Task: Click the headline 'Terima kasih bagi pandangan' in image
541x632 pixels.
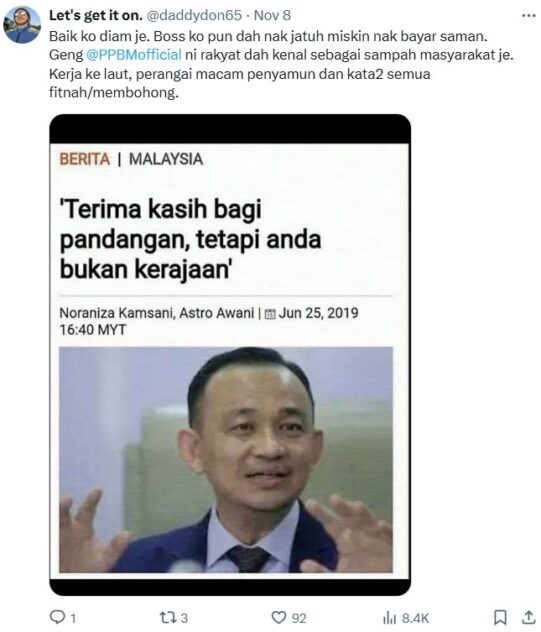Action: point(190,239)
